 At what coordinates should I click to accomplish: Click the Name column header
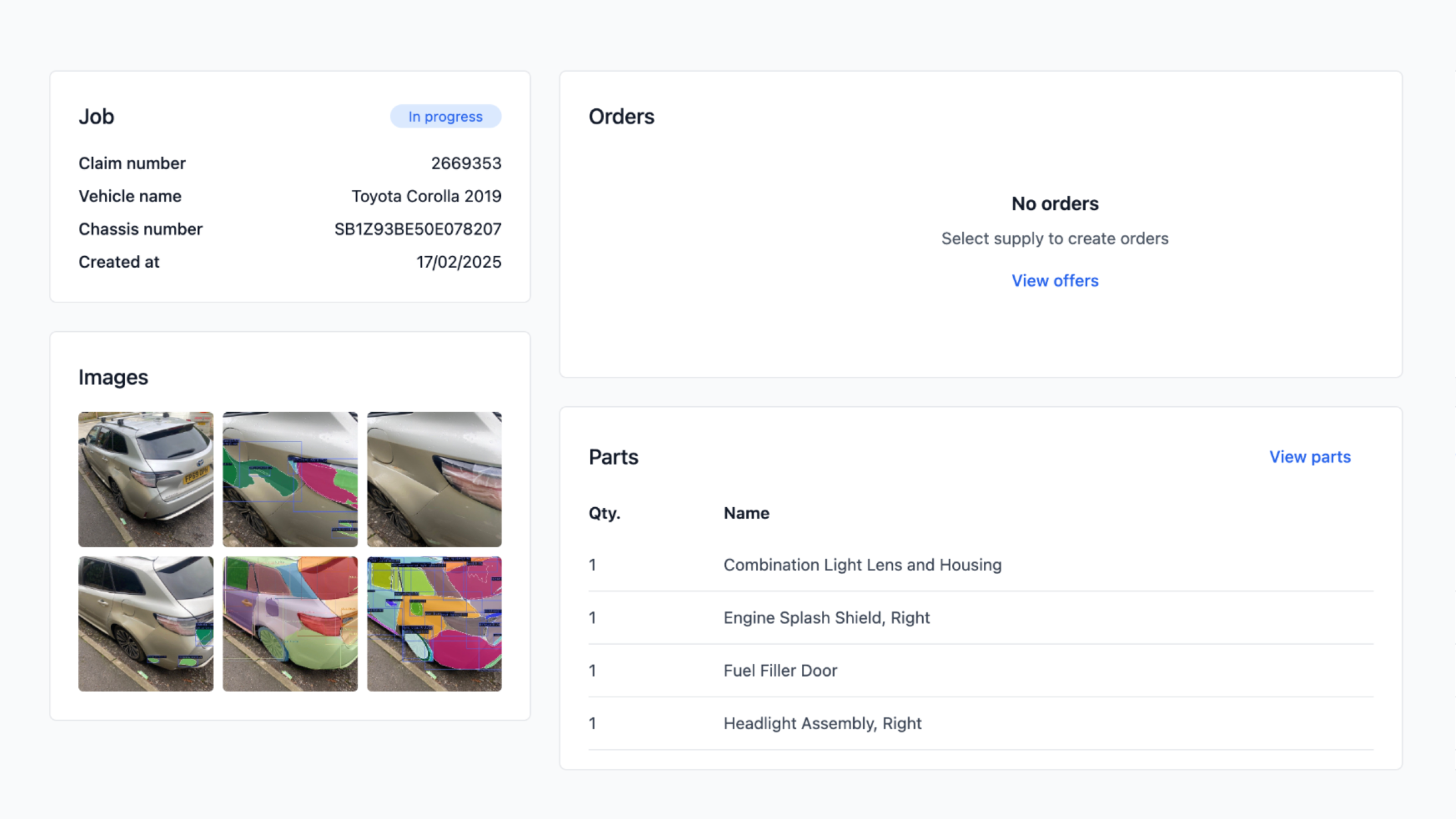click(746, 513)
